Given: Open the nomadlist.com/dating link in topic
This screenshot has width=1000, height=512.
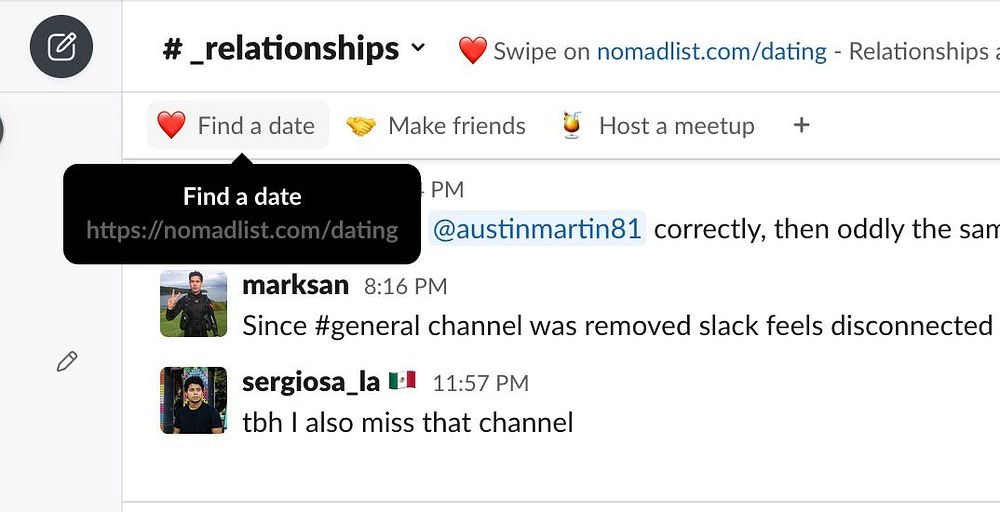Looking at the screenshot, I should click(711, 51).
